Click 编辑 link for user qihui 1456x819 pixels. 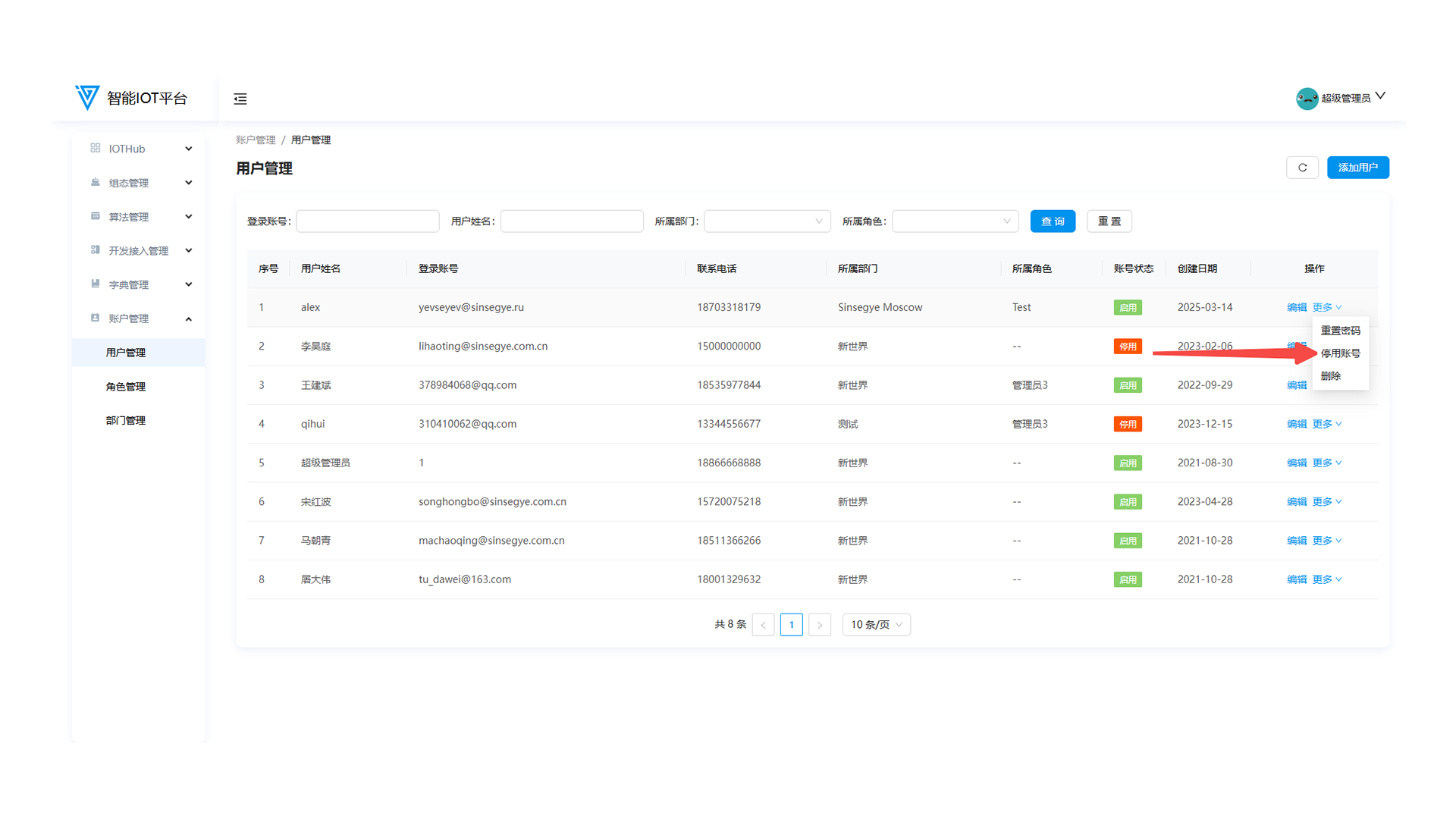tap(1296, 424)
